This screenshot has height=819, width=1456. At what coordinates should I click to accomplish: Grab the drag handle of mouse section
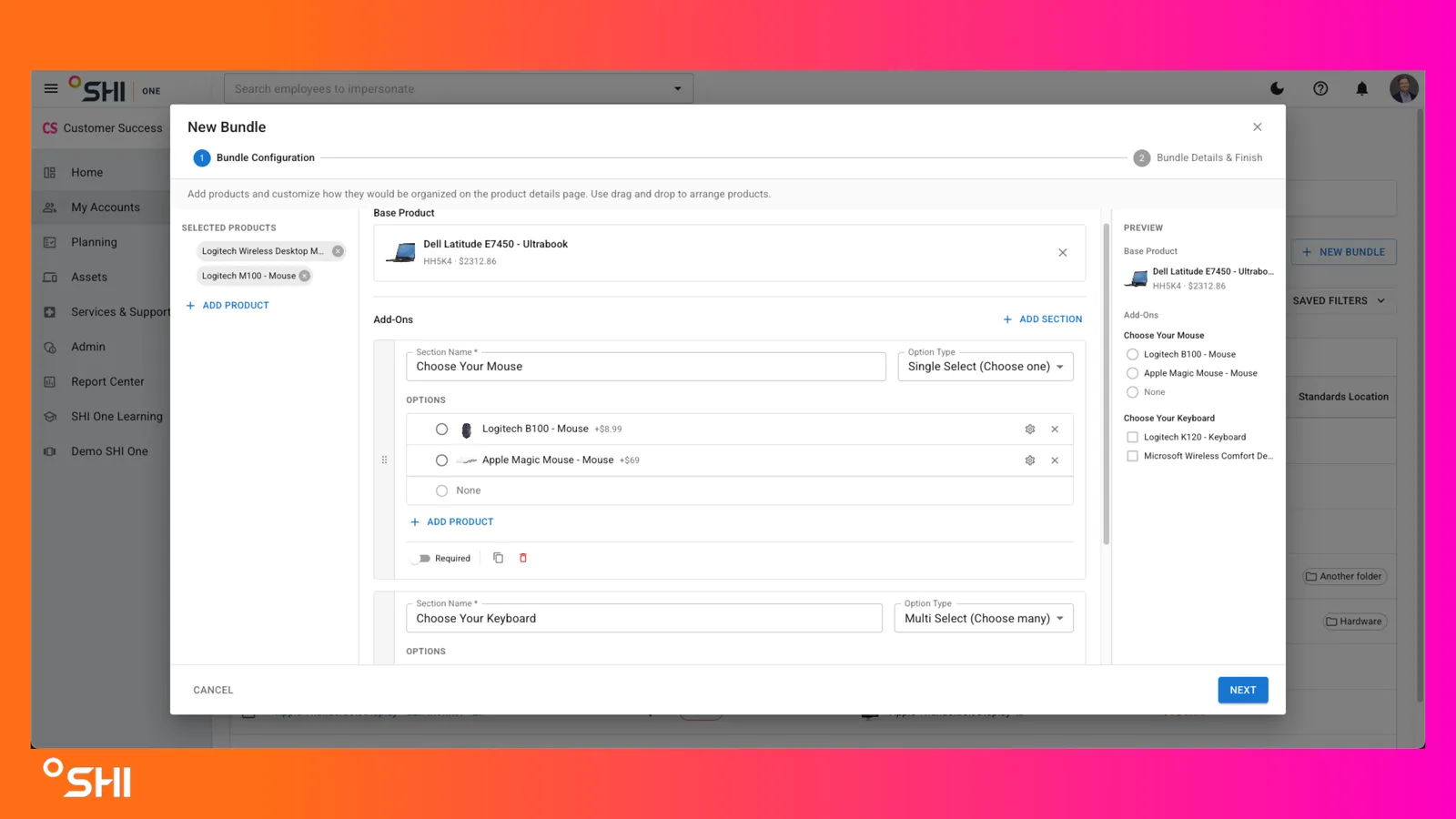tap(384, 460)
